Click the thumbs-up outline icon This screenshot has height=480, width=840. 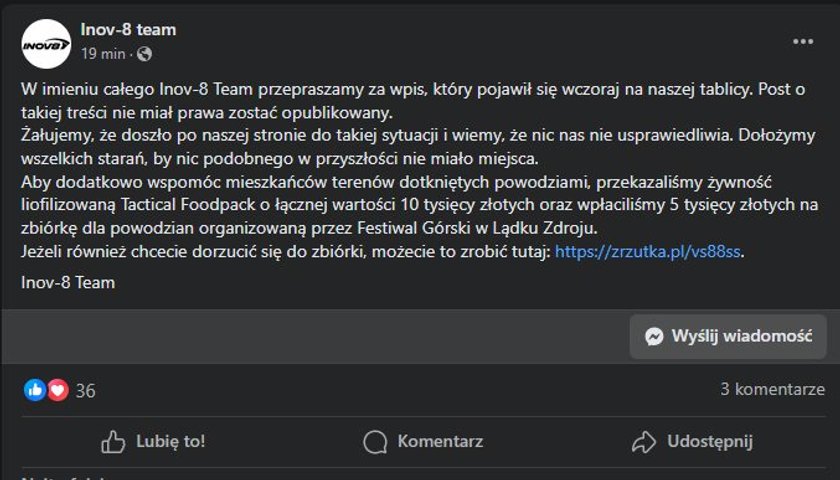click(x=113, y=442)
